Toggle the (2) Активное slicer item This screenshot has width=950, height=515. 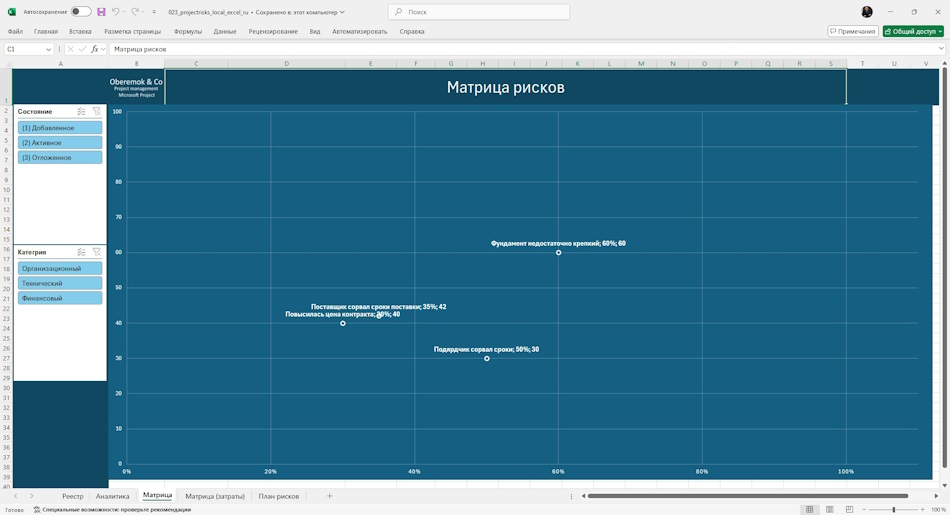pyautogui.click(x=60, y=142)
